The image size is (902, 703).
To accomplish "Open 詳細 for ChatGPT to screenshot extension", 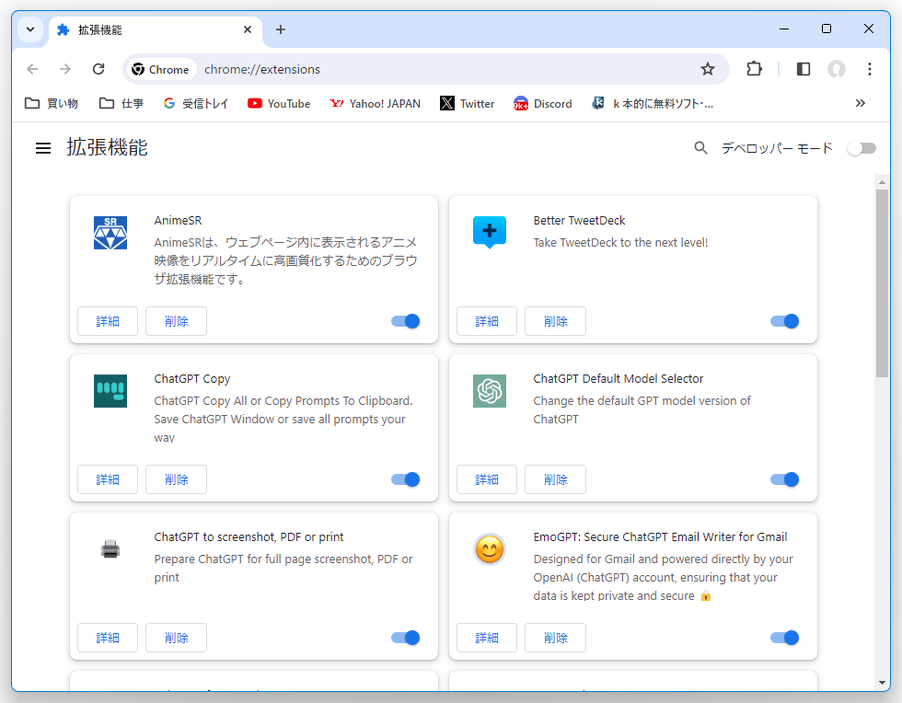I will pyautogui.click(x=108, y=637).
